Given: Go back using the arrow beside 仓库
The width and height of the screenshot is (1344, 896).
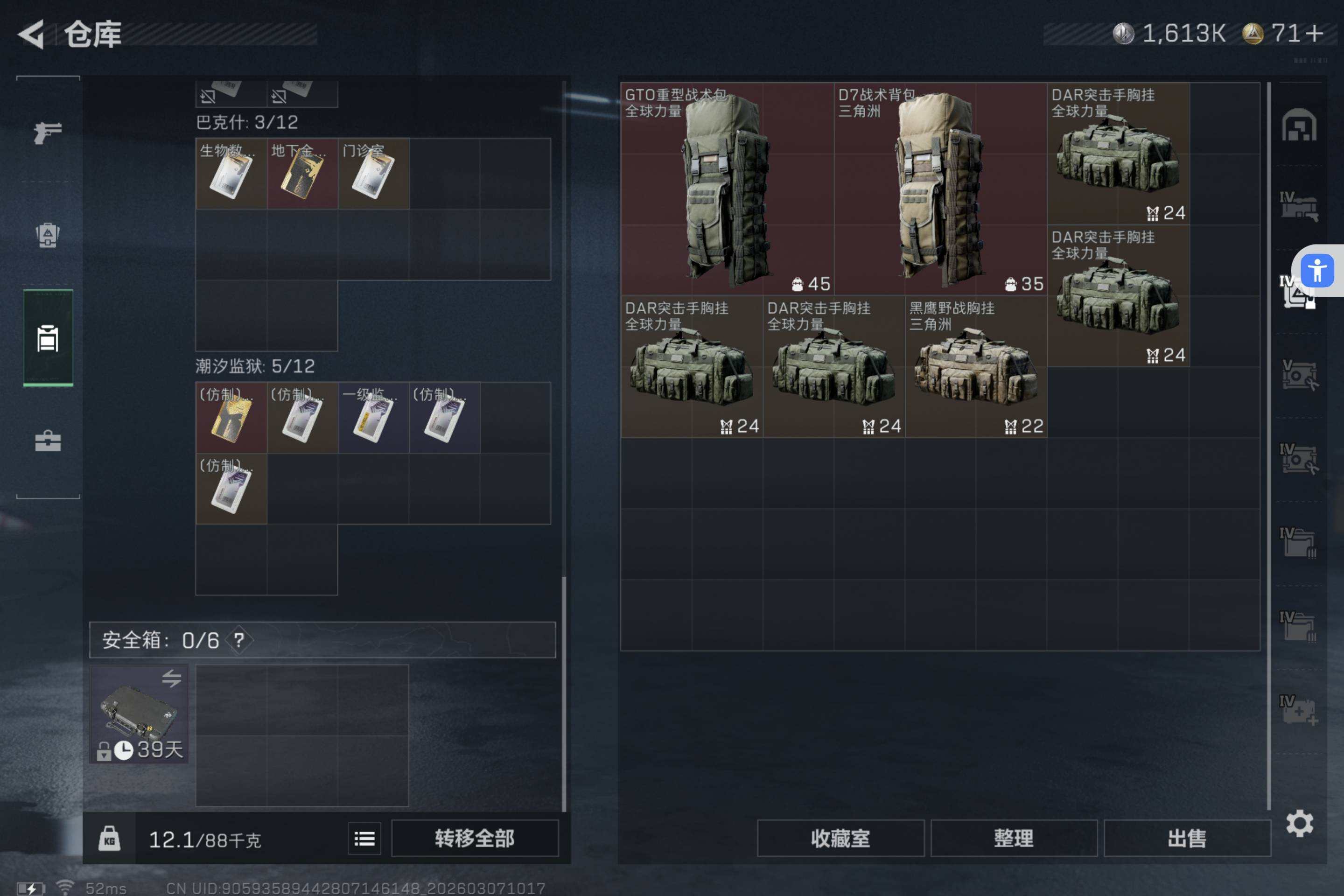Looking at the screenshot, I should [x=31, y=34].
